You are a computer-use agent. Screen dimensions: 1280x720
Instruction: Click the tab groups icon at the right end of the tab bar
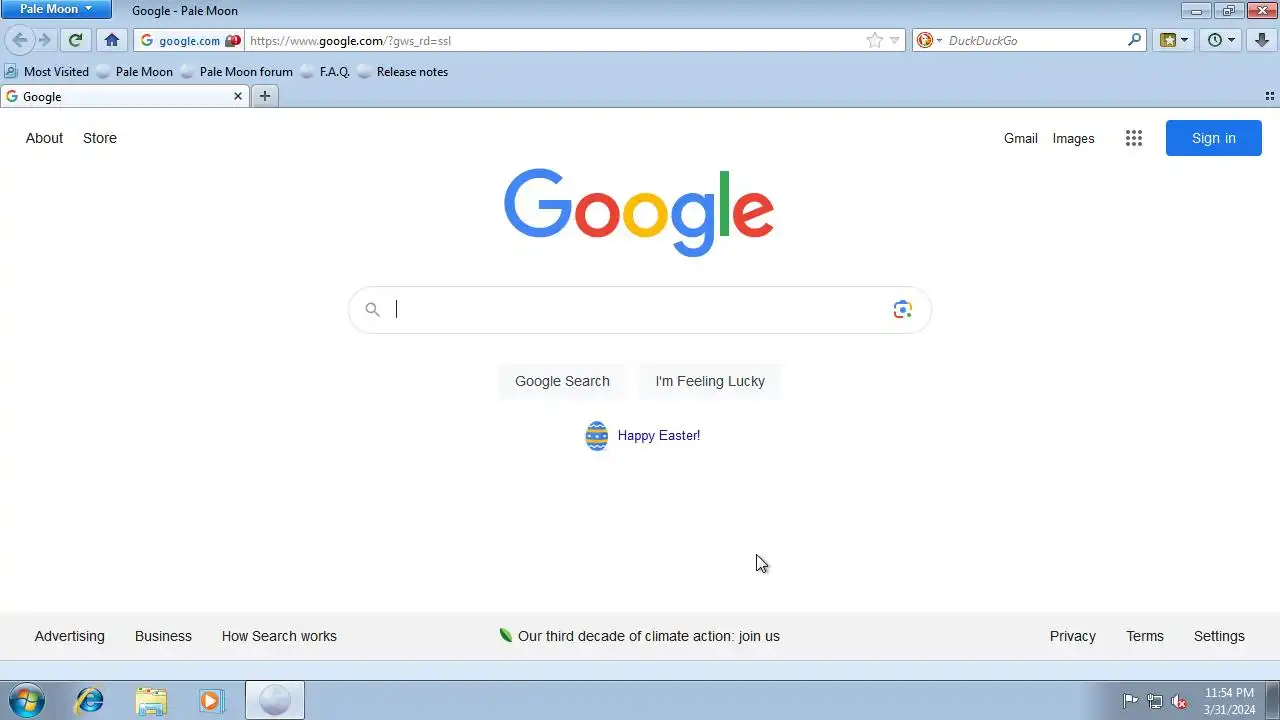(x=1270, y=96)
